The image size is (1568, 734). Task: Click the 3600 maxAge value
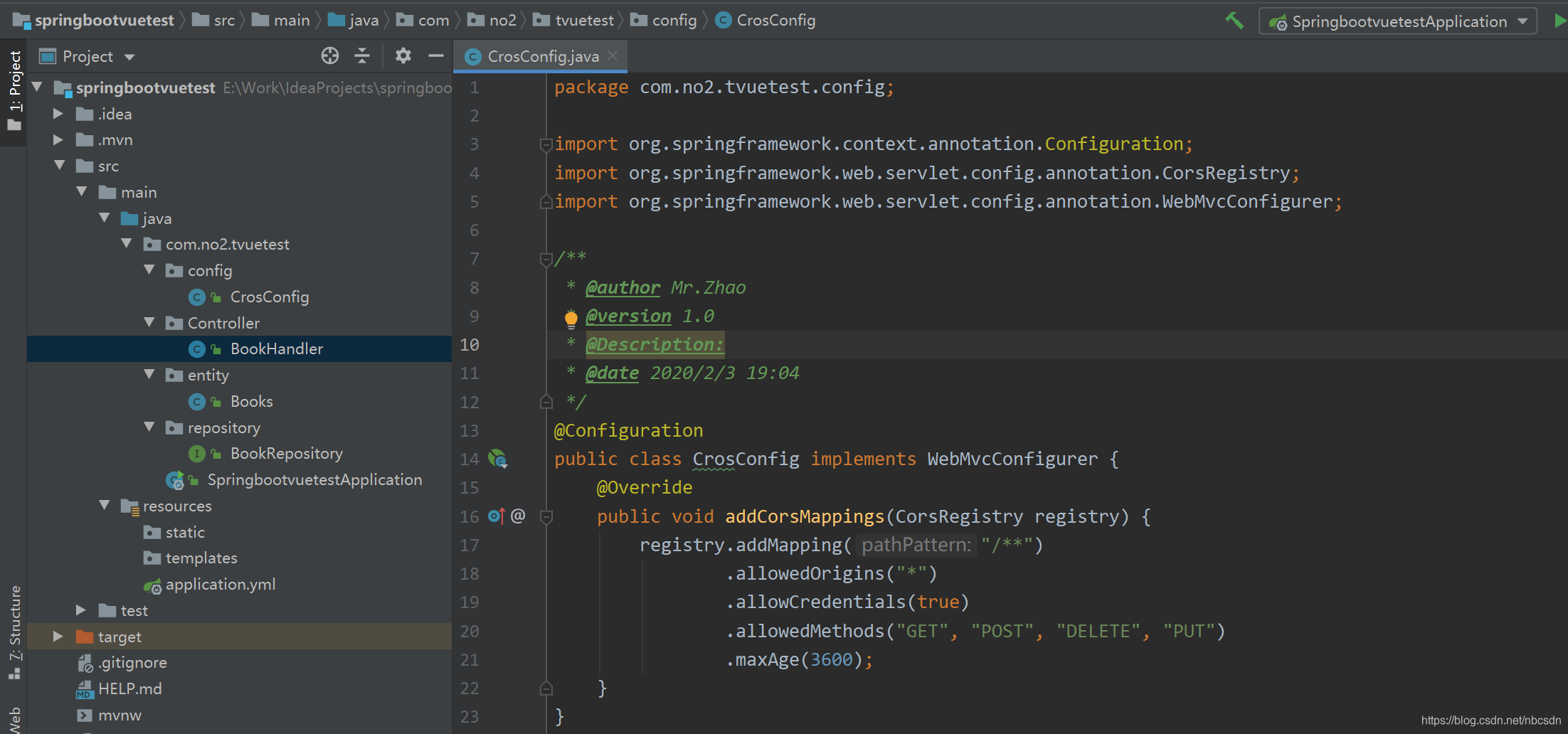click(x=832, y=659)
